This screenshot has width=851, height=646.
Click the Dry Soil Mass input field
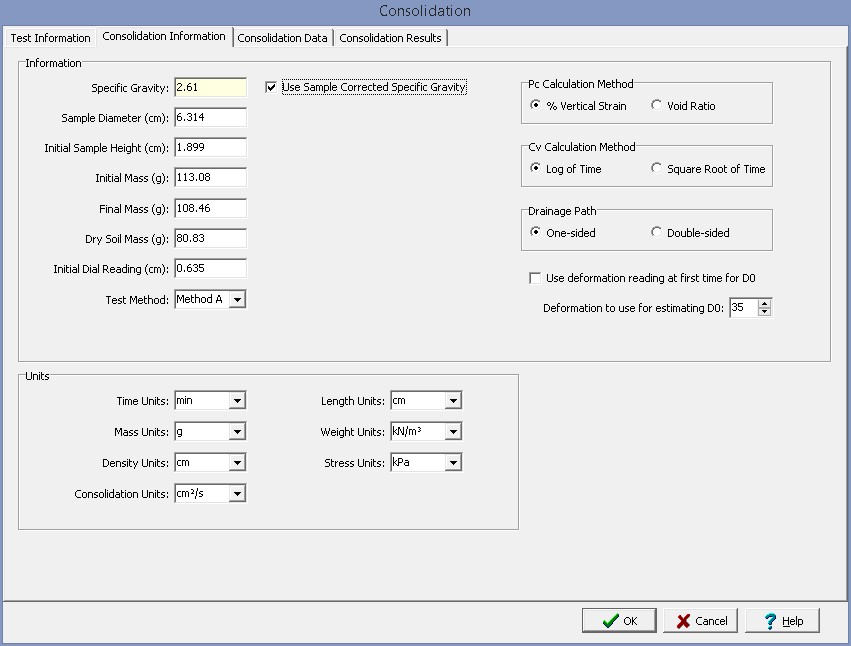(209, 239)
